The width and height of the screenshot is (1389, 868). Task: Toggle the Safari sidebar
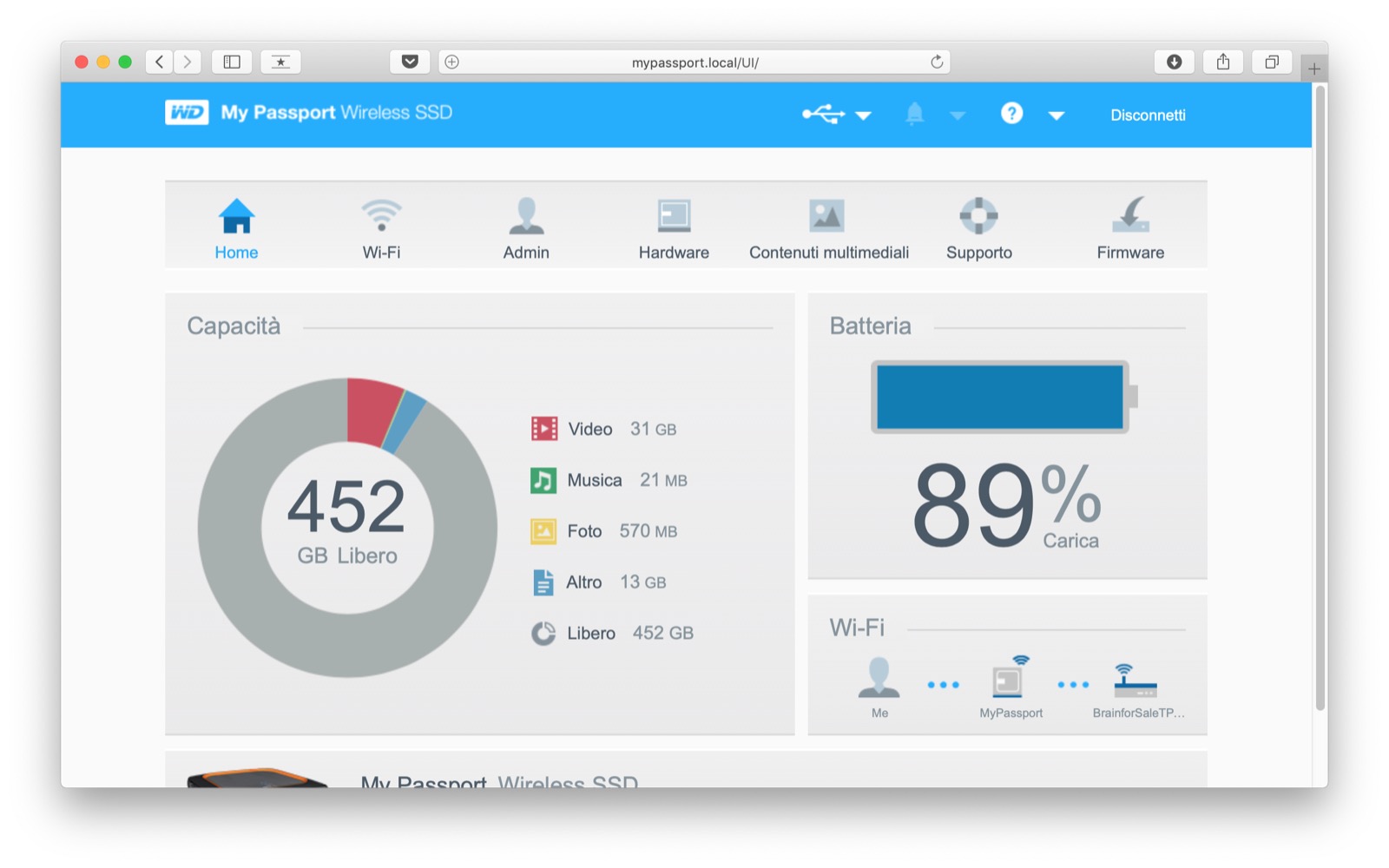tap(232, 62)
